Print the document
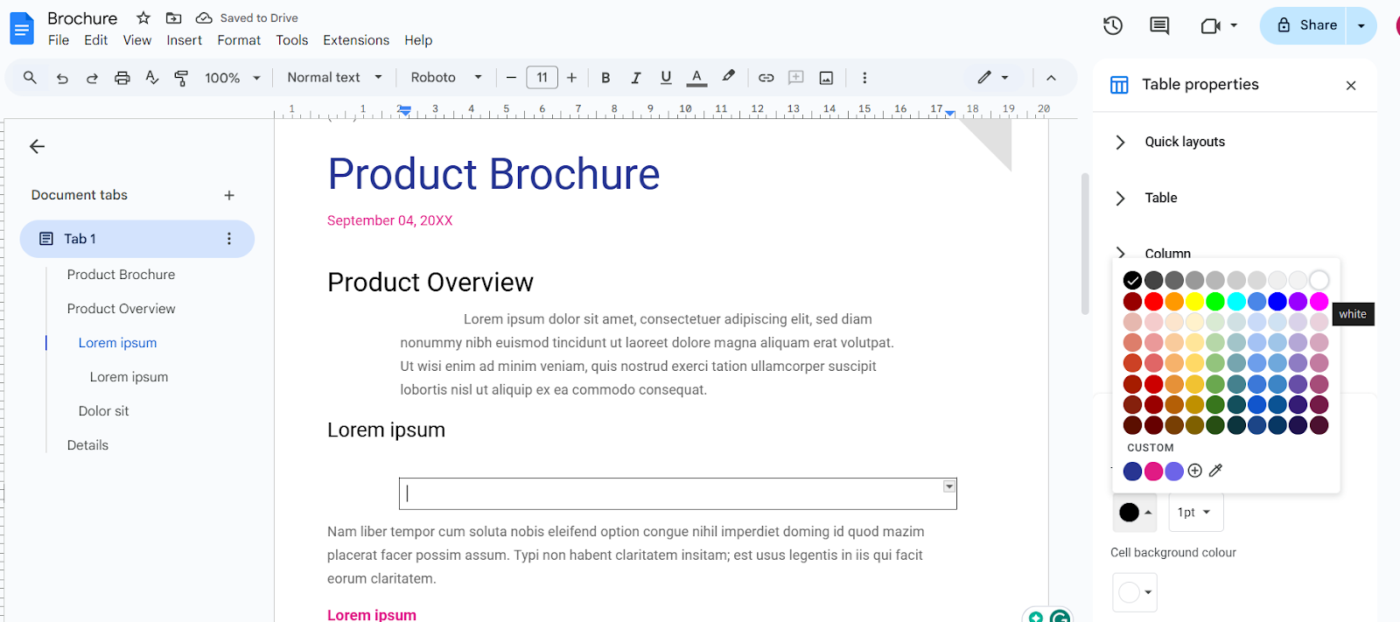 (122, 77)
